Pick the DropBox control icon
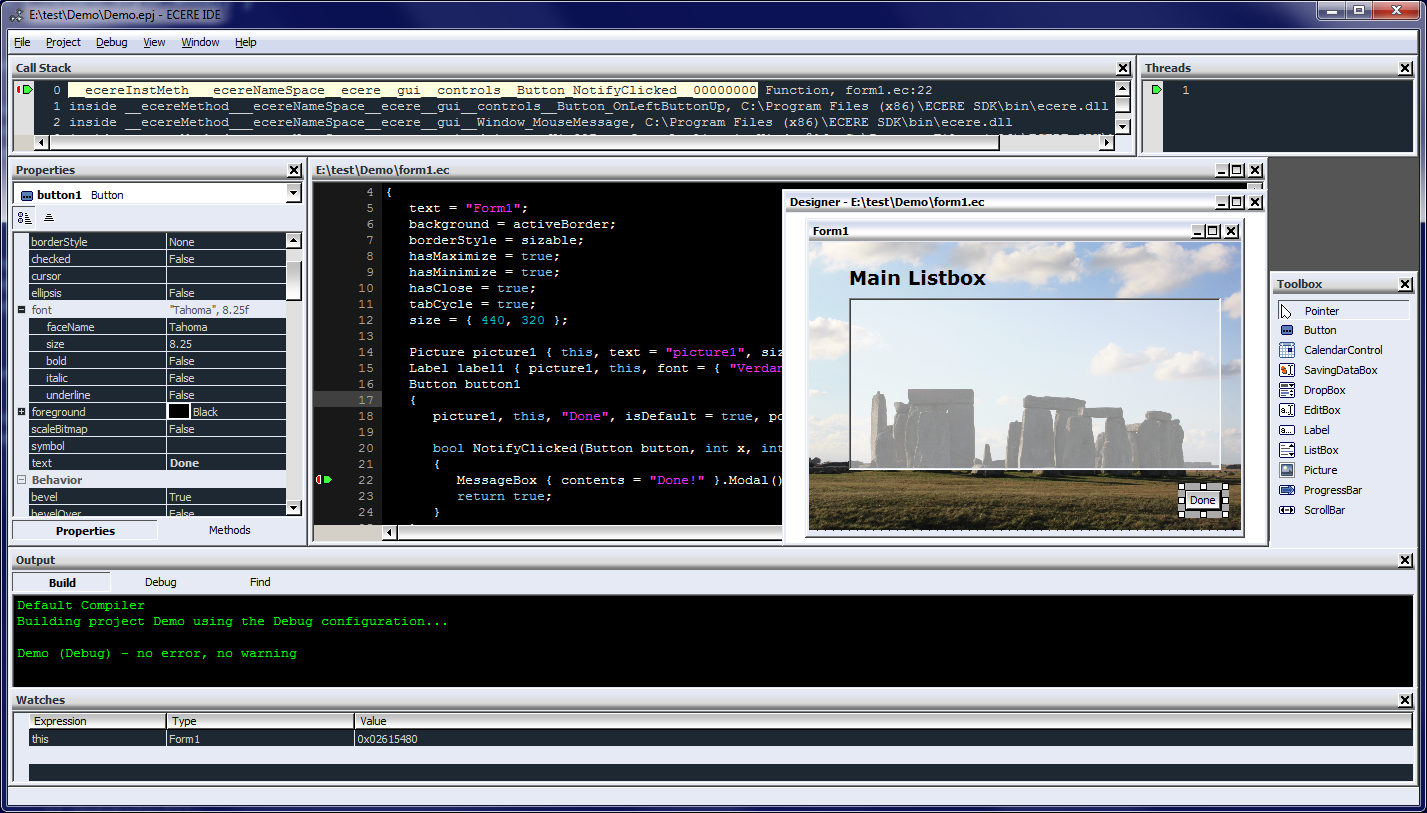This screenshot has width=1427, height=813. [1286, 390]
